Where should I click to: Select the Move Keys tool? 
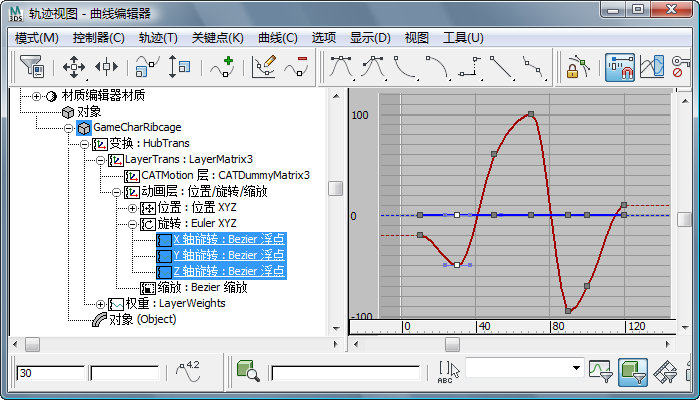point(74,67)
